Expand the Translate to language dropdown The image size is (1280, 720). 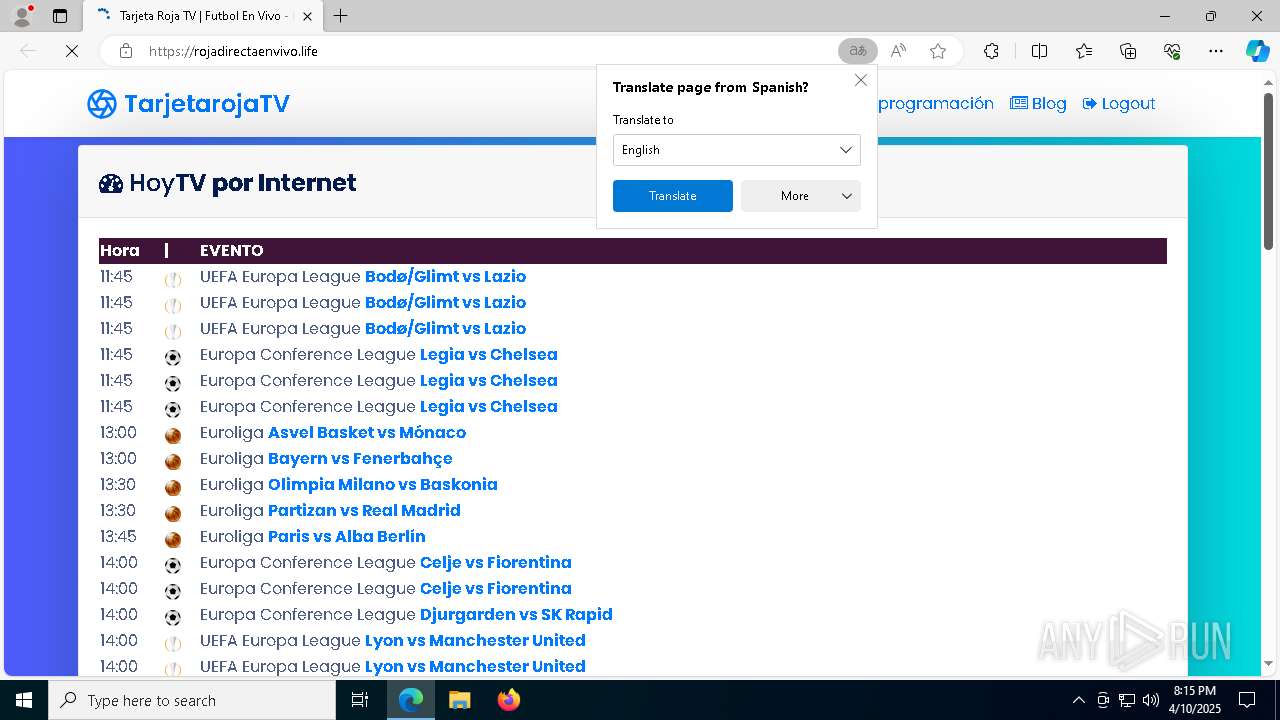click(x=737, y=150)
